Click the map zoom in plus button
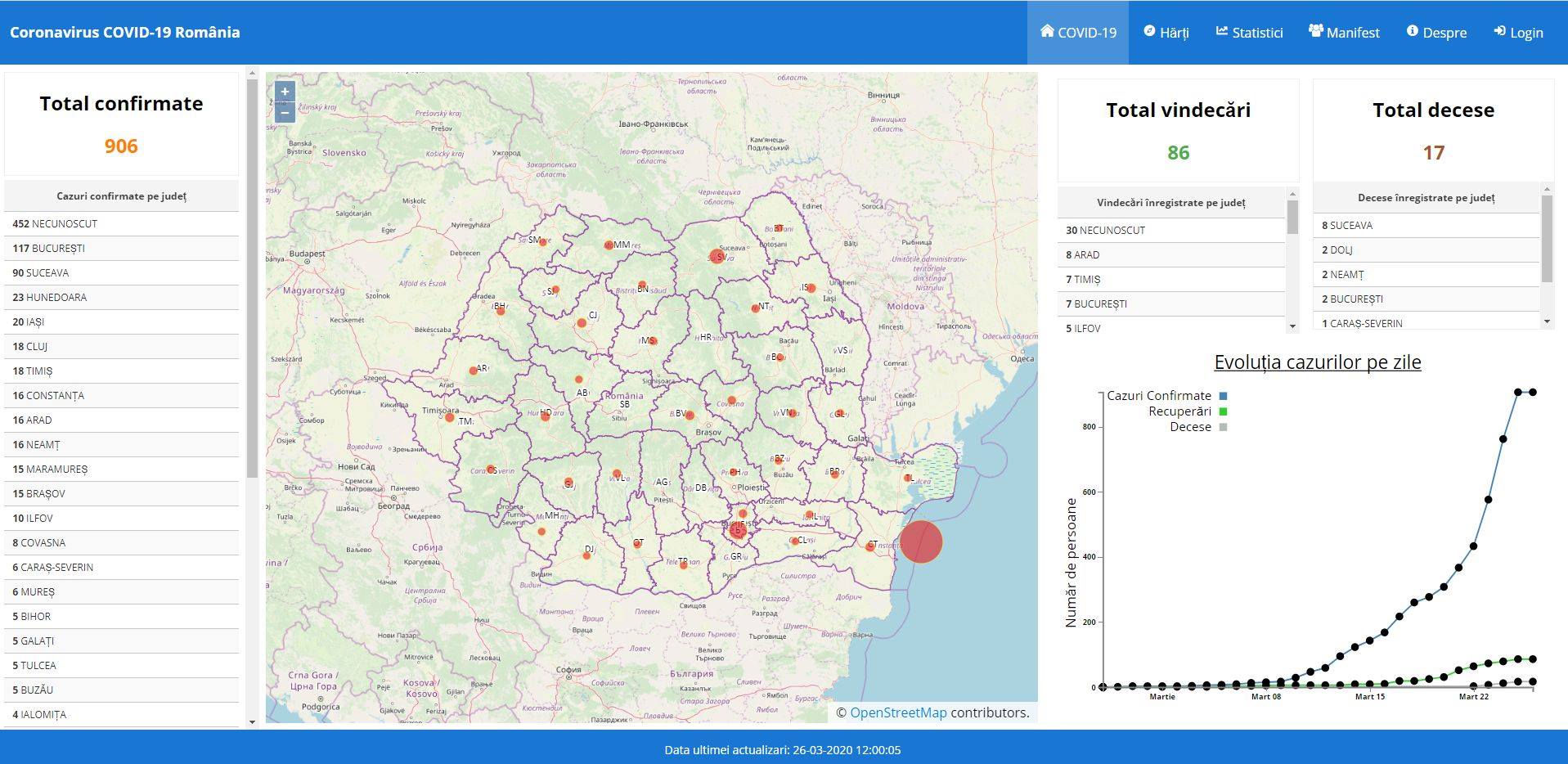Viewport: 1568px width, 764px height. click(x=285, y=92)
